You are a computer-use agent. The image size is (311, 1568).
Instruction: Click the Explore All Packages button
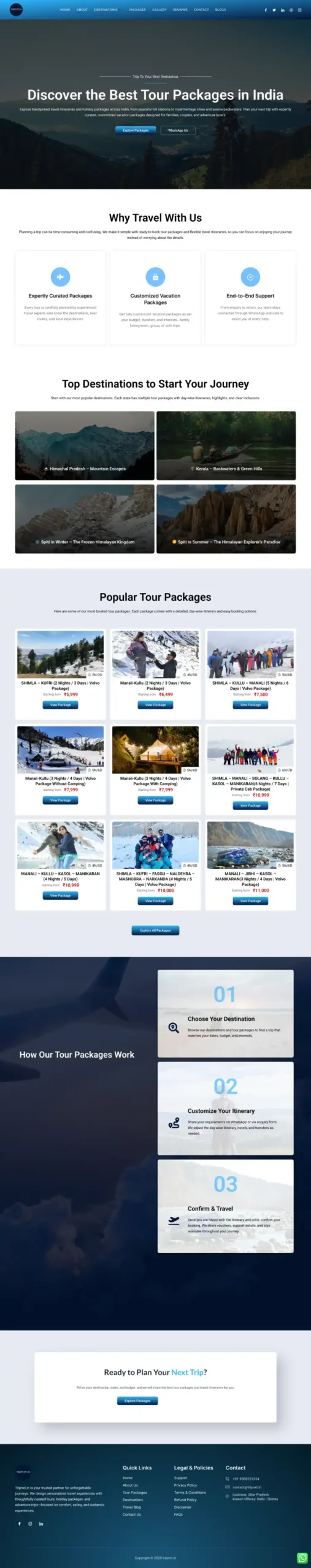coord(155,930)
